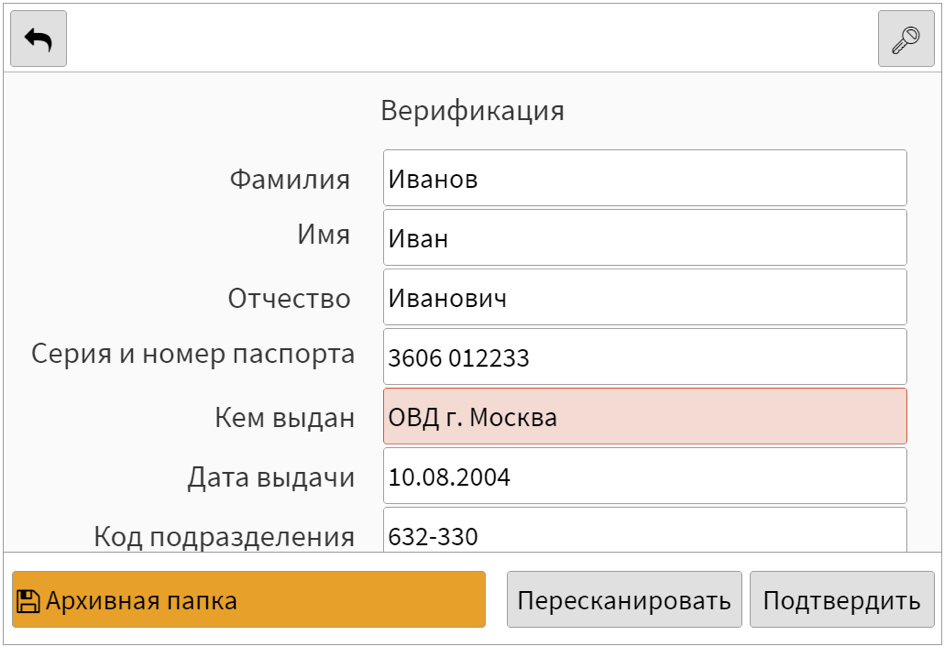Click the Код подразделения field with 632-330
Screen dimensions: 945x647
coord(645,536)
